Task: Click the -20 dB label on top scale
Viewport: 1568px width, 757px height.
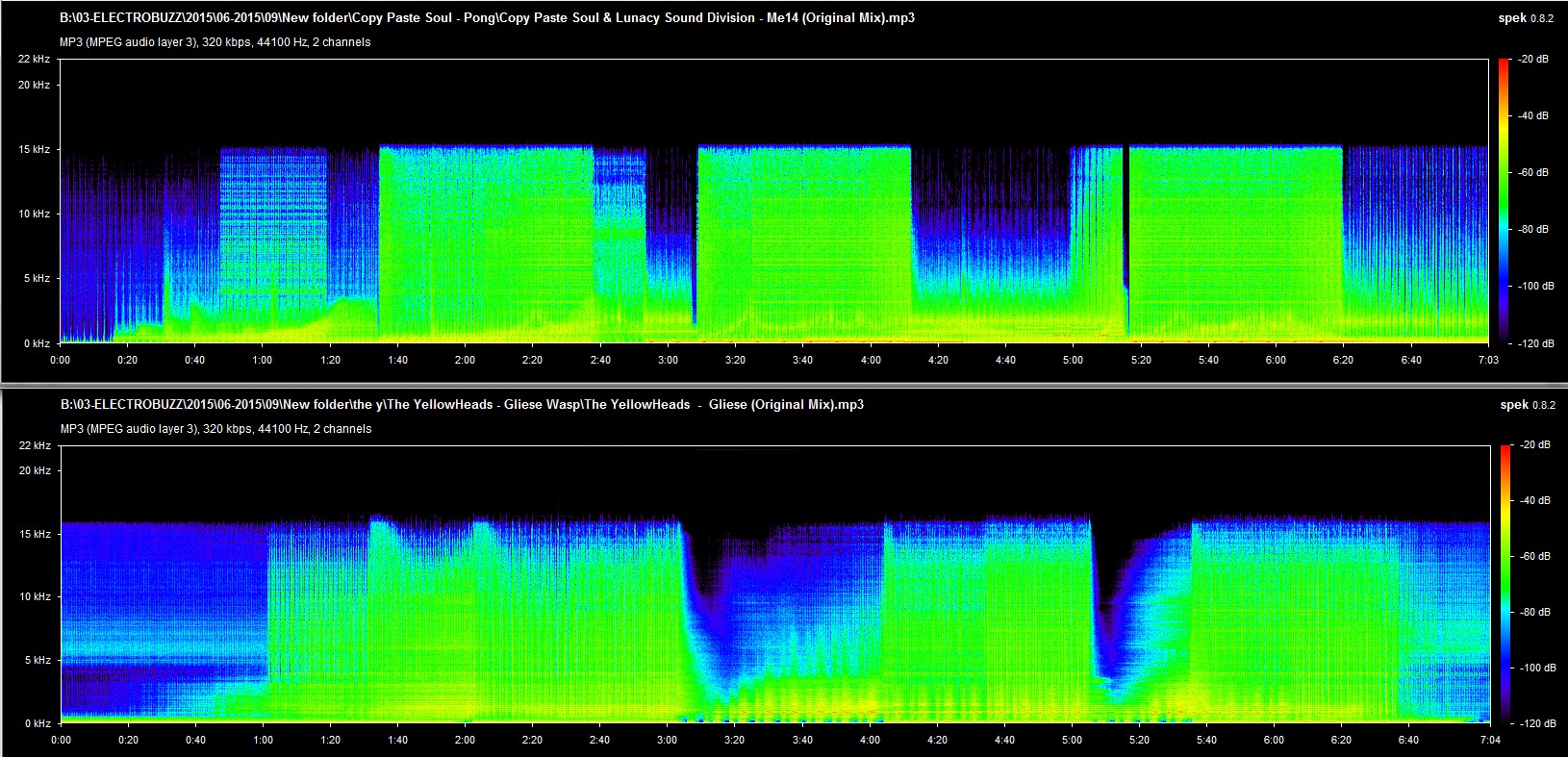Action: 1533,60
